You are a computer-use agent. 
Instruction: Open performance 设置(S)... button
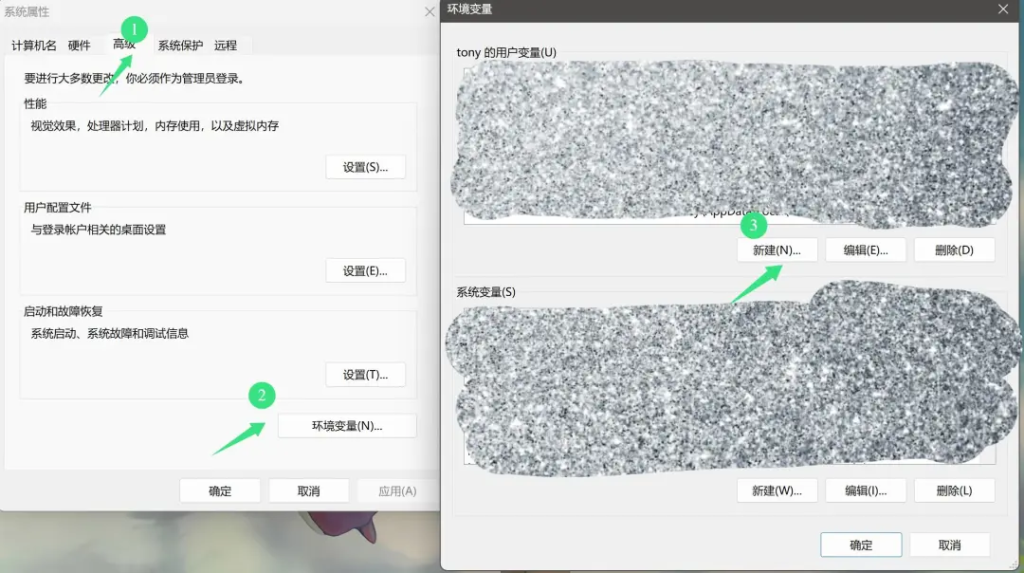point(366,167)
